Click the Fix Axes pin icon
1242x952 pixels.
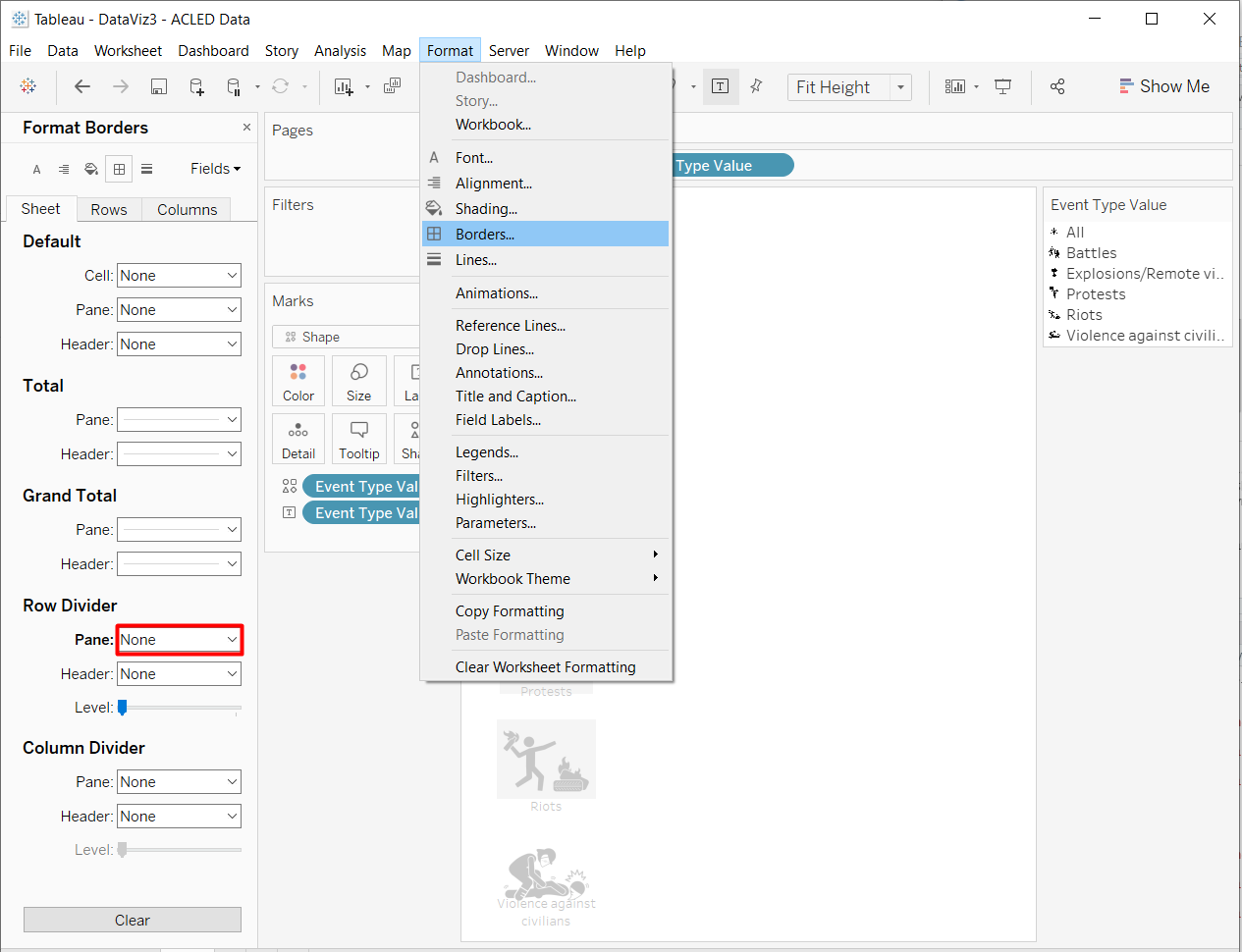click(x=756, y=86)
